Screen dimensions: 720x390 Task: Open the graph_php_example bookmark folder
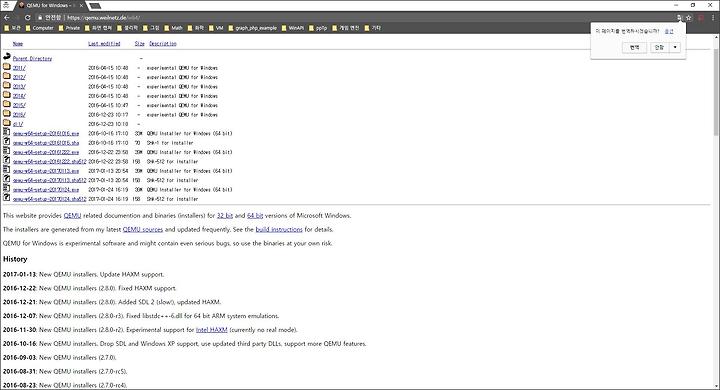252,28
